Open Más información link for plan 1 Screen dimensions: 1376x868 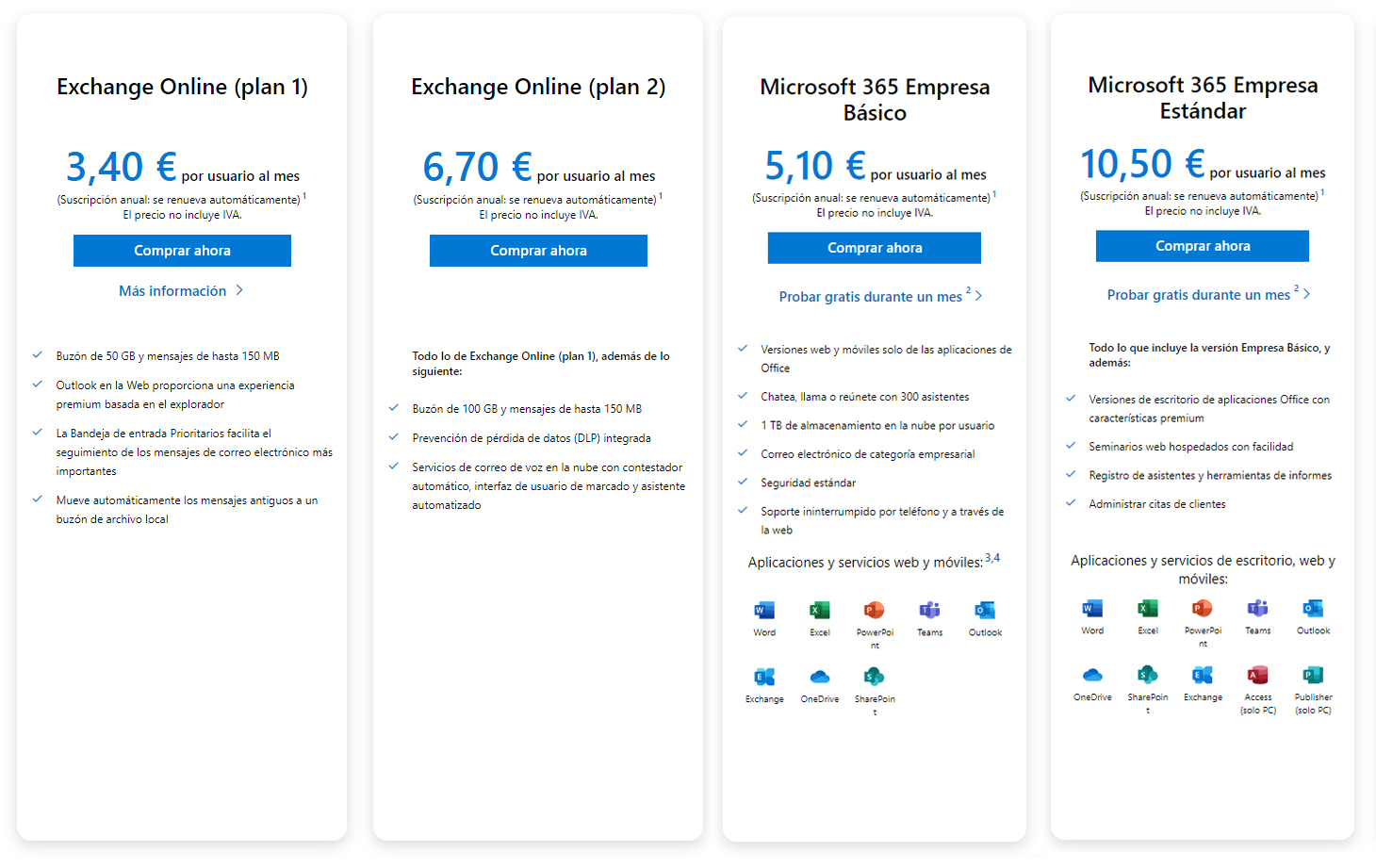coord(172,291)
